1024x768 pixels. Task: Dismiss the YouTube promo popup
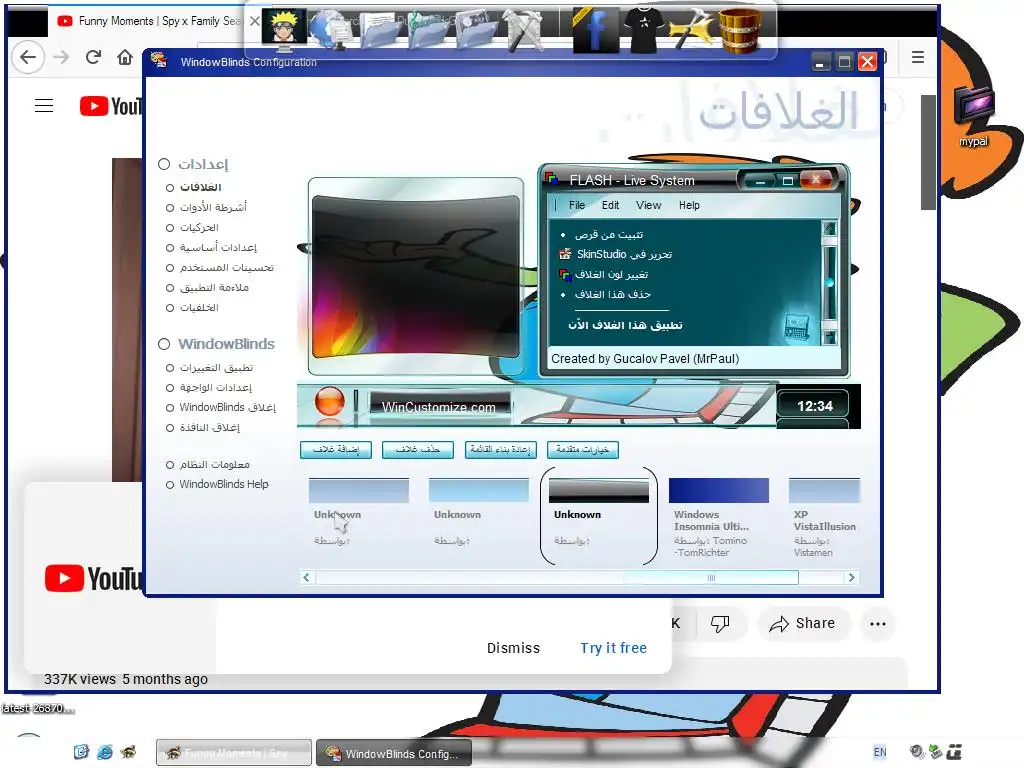(x=513, y=648)
